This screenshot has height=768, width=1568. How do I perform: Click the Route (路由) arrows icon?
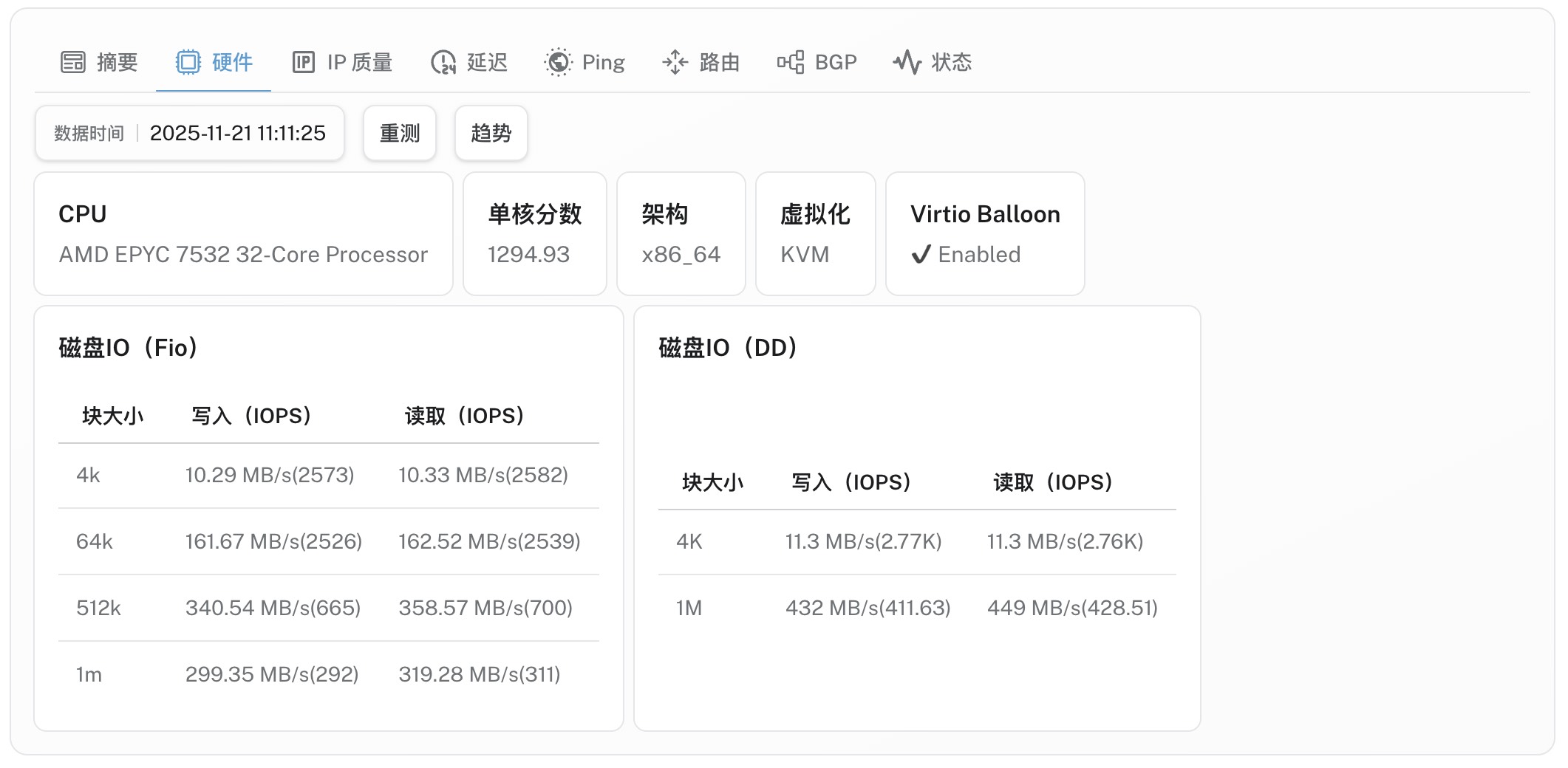pyautogui.click(x=675, y=62)
